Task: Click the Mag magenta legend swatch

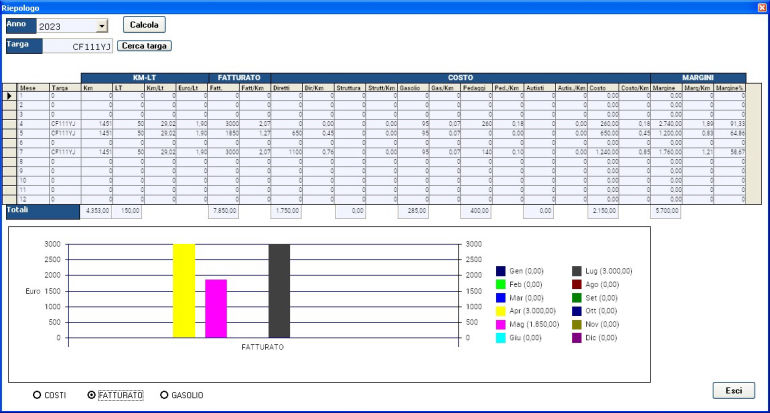Action: [500, 324]
